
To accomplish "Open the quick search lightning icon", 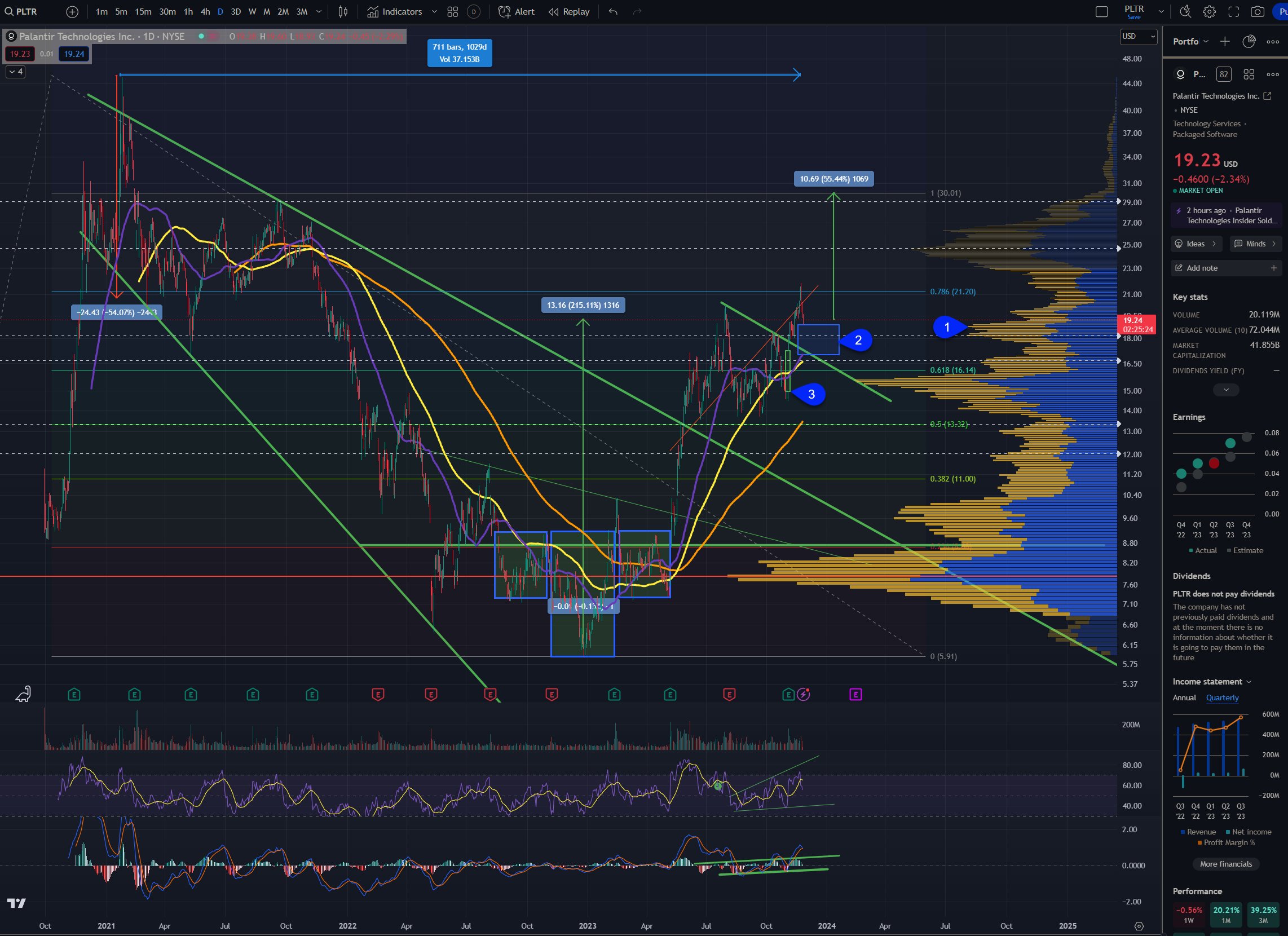I will pyautogui.click(x=1185, y=11).
